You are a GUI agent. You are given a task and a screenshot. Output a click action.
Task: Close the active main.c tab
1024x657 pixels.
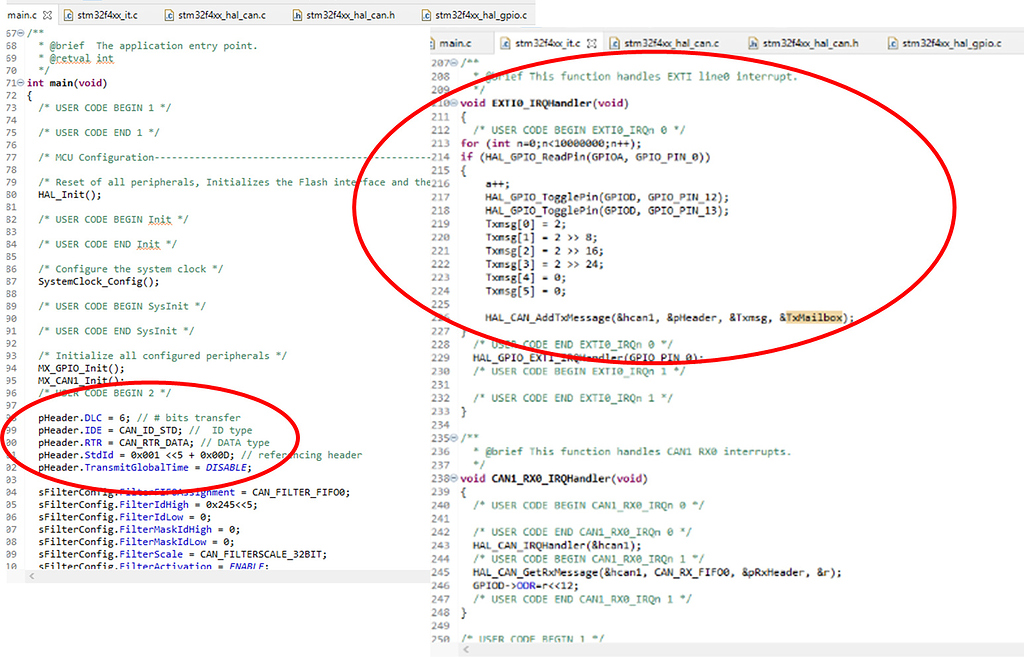[47, 15]
